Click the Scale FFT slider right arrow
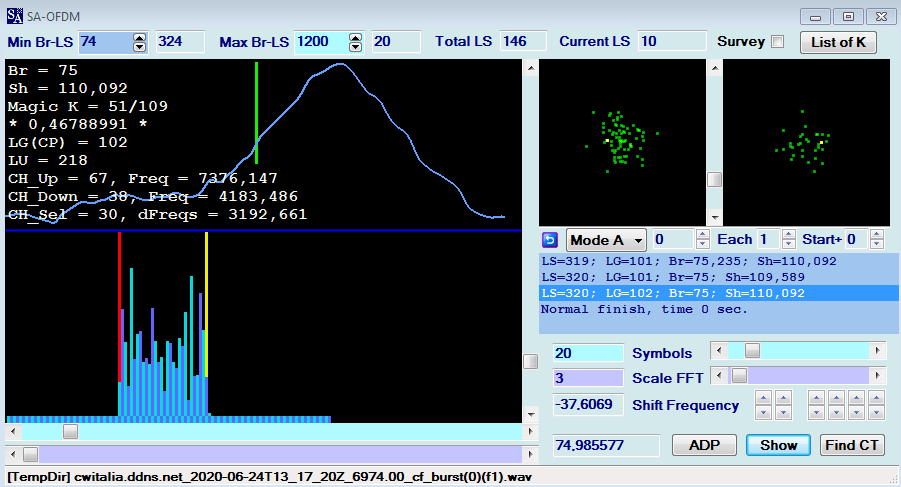Screen dimensions: 901x487 click(x=877, y=376)
